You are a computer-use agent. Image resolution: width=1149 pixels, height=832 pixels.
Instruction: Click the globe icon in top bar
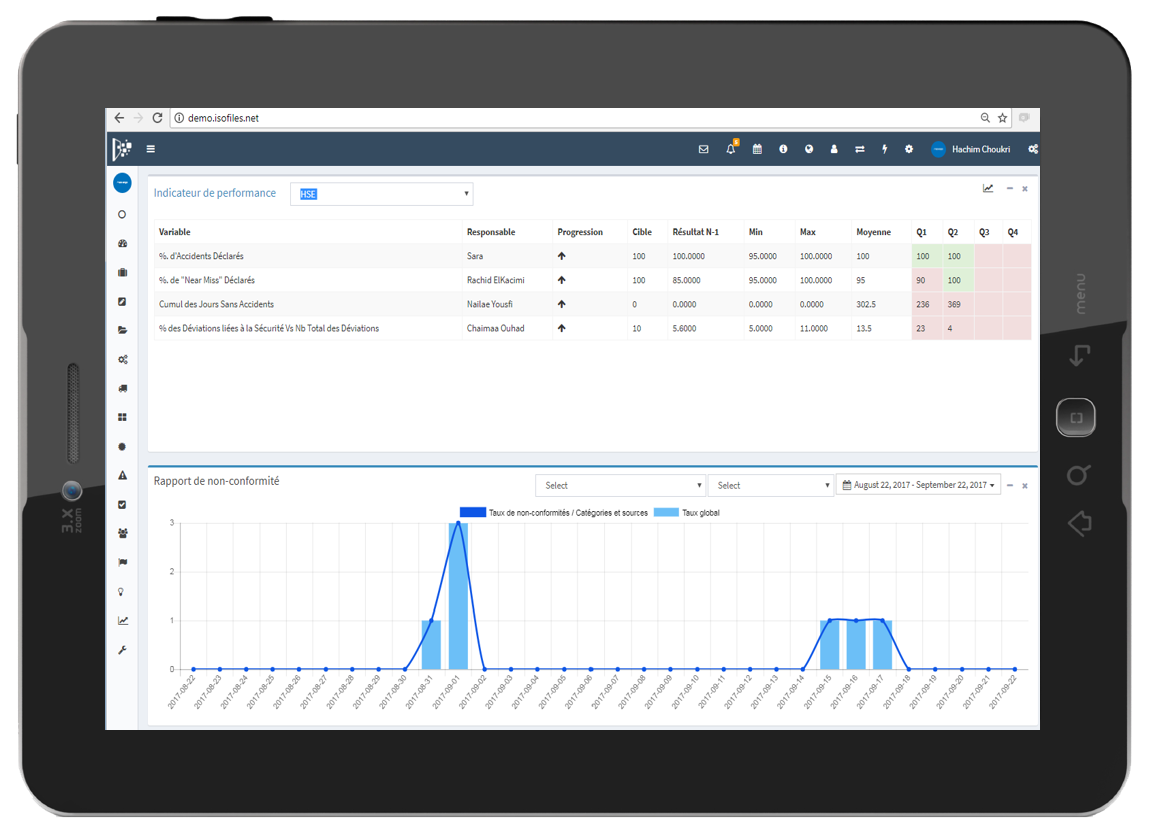pos(809,149)
